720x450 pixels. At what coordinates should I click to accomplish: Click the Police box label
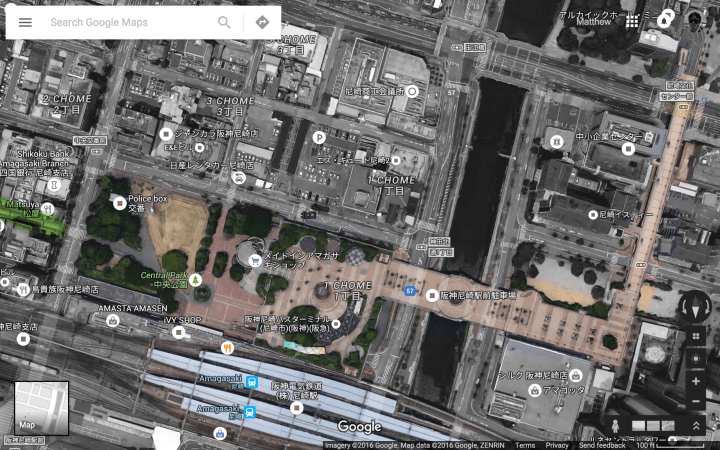(147, 203)
